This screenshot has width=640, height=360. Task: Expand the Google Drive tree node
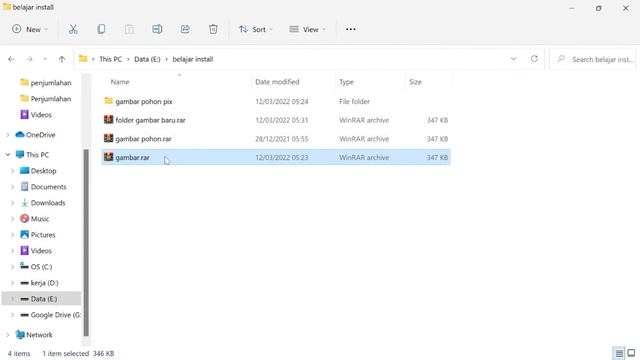(12, 315)
